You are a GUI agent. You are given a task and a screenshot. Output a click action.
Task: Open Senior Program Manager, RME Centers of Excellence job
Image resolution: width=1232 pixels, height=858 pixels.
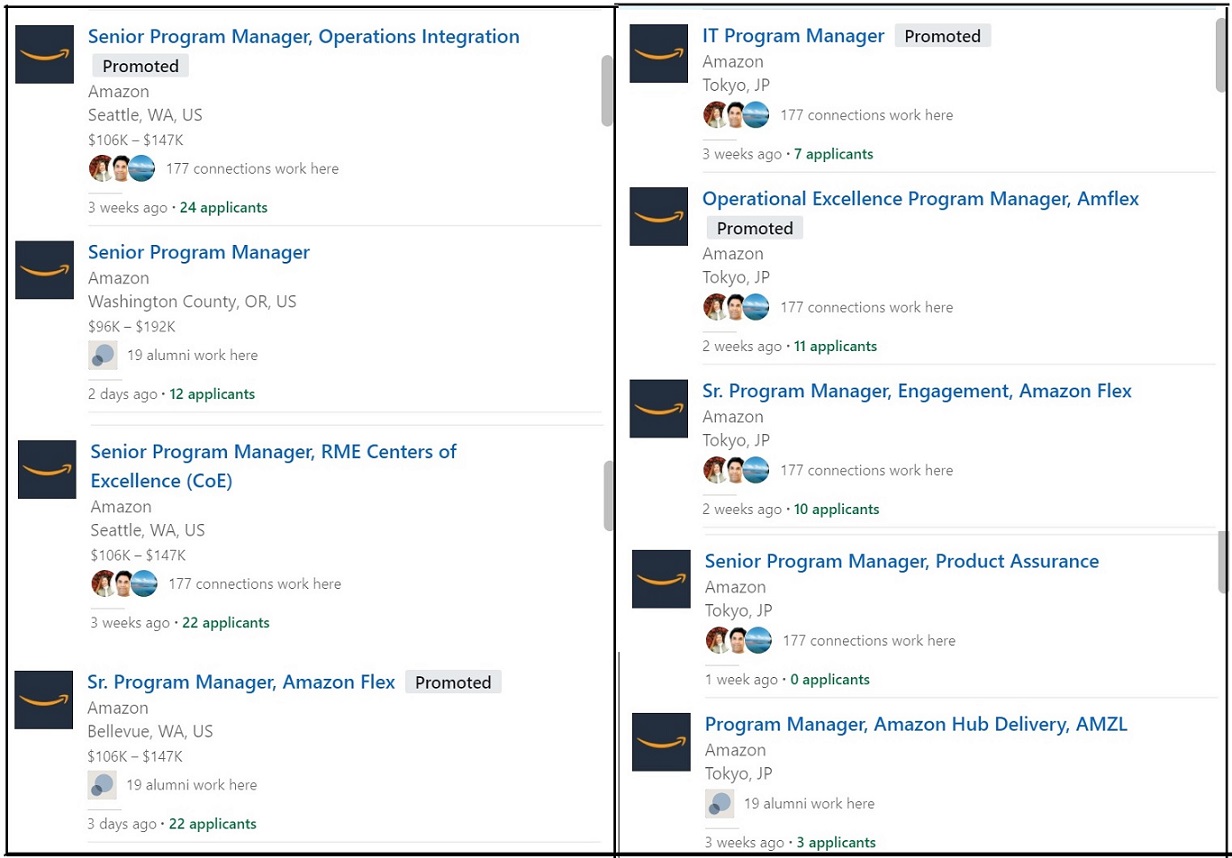(274, 466)
